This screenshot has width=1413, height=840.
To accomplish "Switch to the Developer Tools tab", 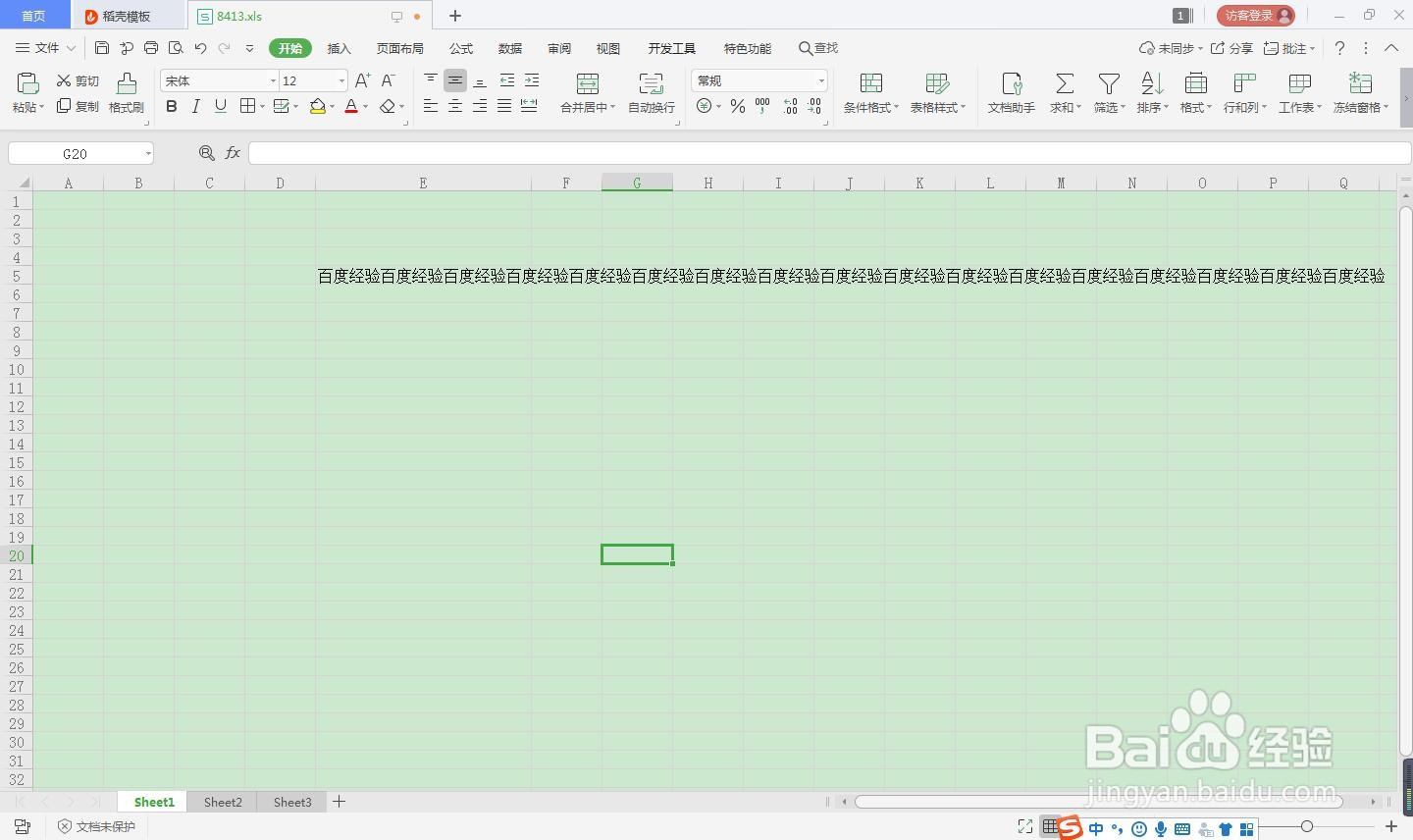I will (671, 48).
